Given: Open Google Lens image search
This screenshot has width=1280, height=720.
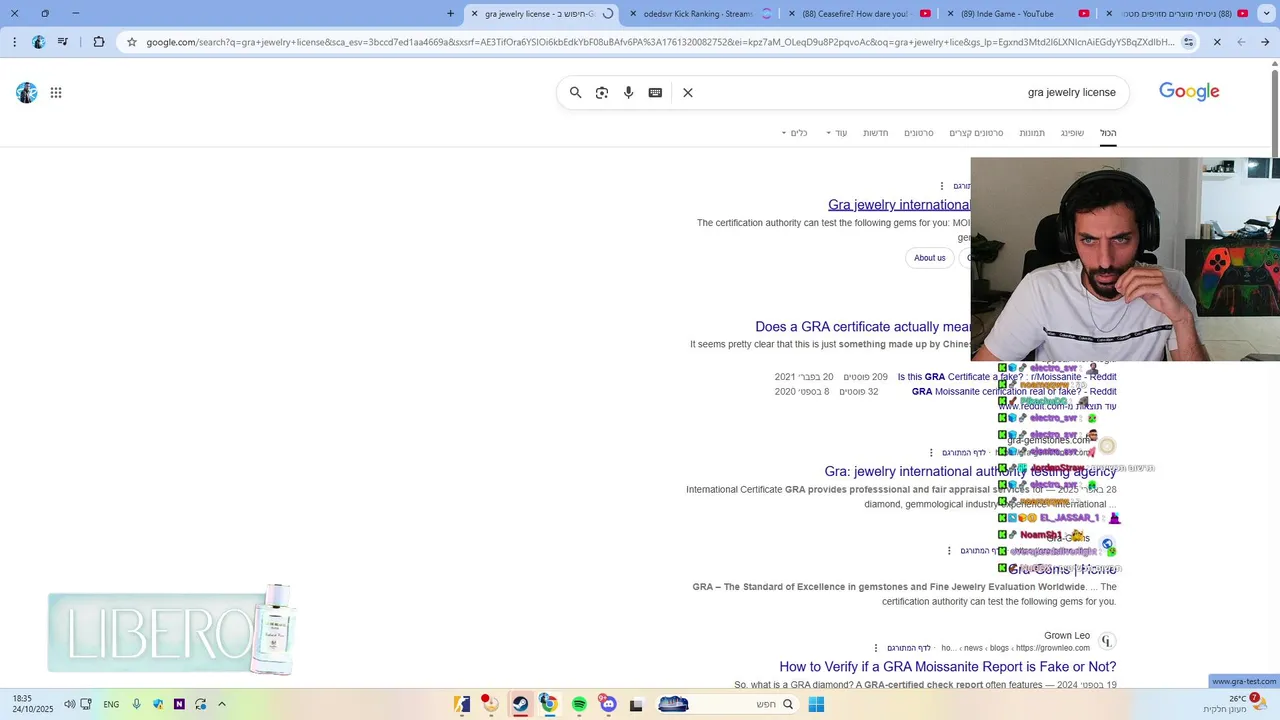Looking at the screenshot, I should 602,92.
